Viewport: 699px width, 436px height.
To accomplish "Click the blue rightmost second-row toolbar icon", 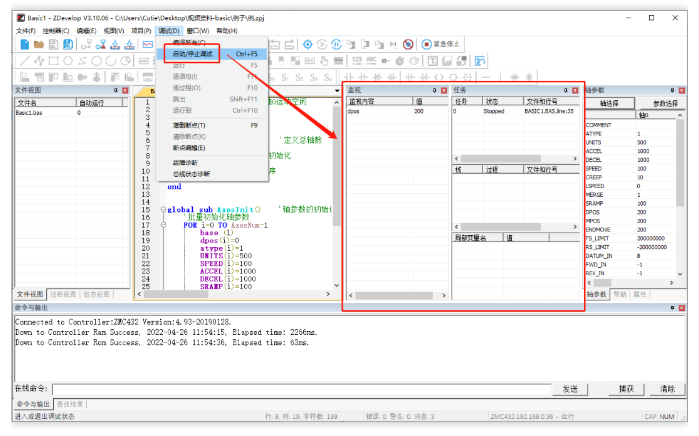I will point(480,61).
